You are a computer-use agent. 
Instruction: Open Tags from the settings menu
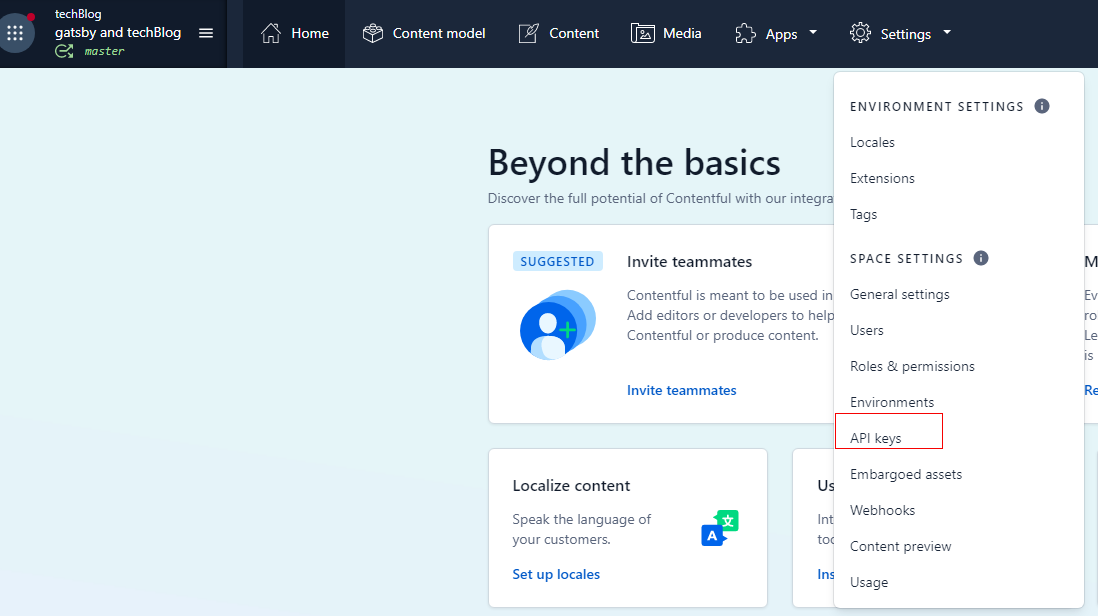coord(863,214)
